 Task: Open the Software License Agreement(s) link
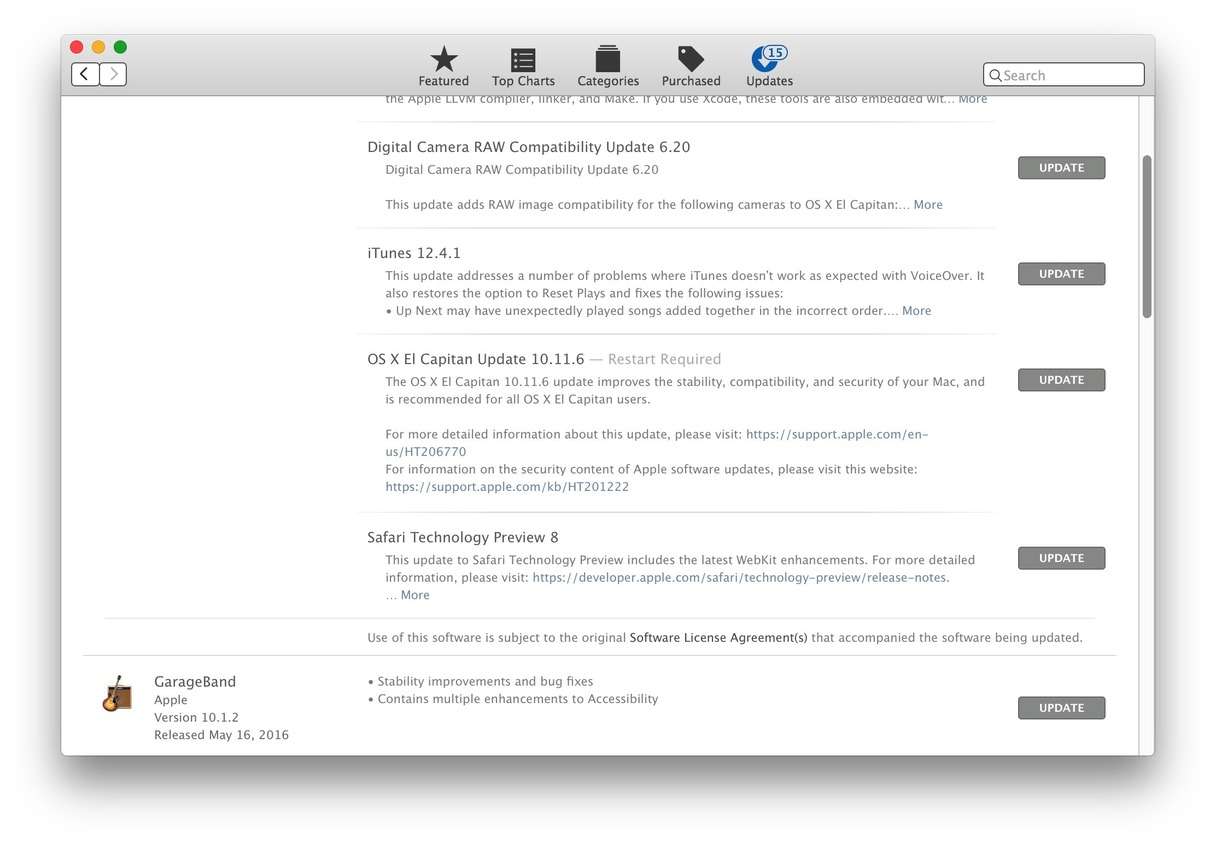point(718,638)
